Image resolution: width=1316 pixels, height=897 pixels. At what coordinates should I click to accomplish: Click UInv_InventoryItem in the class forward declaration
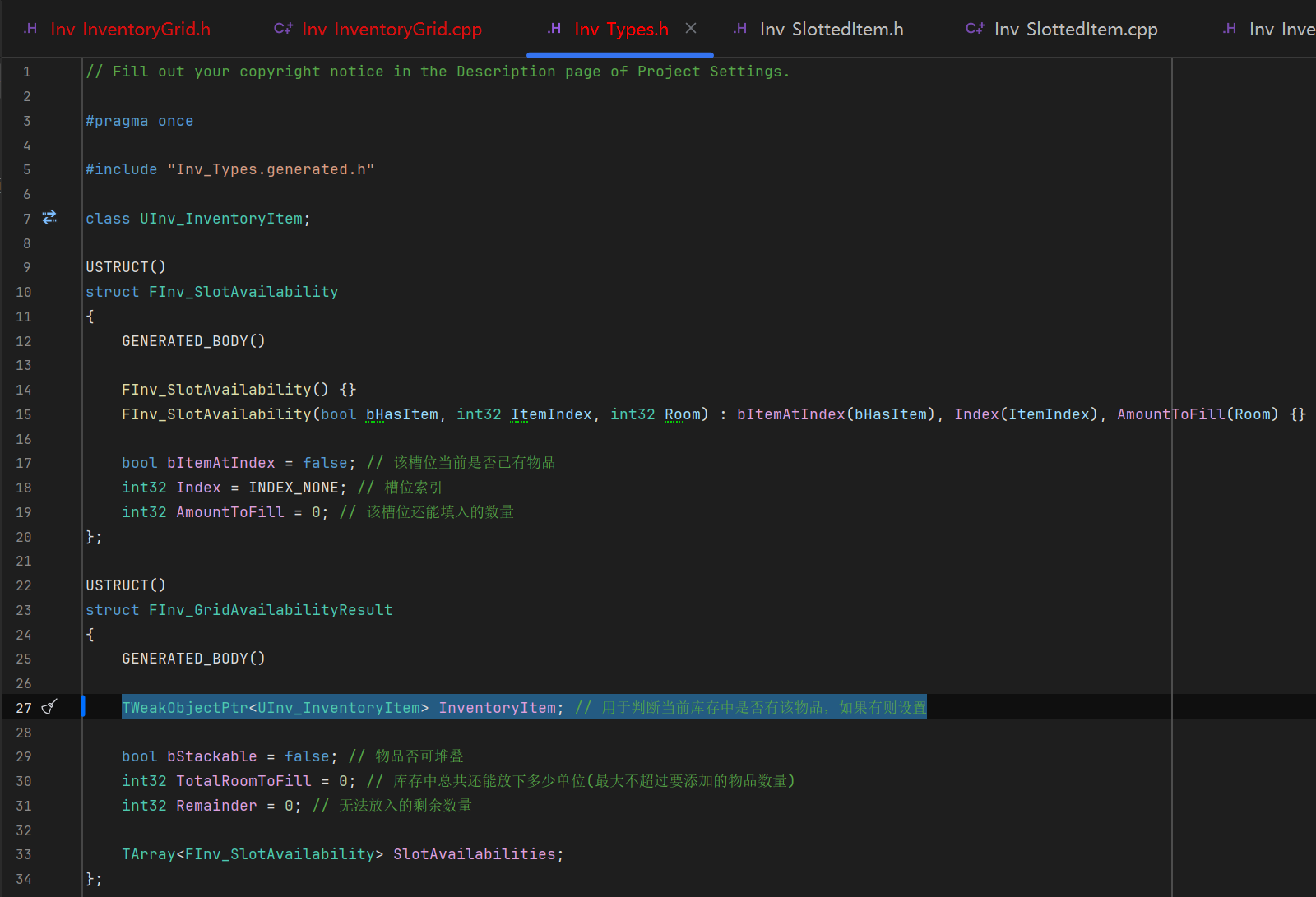tap(221, 219)
